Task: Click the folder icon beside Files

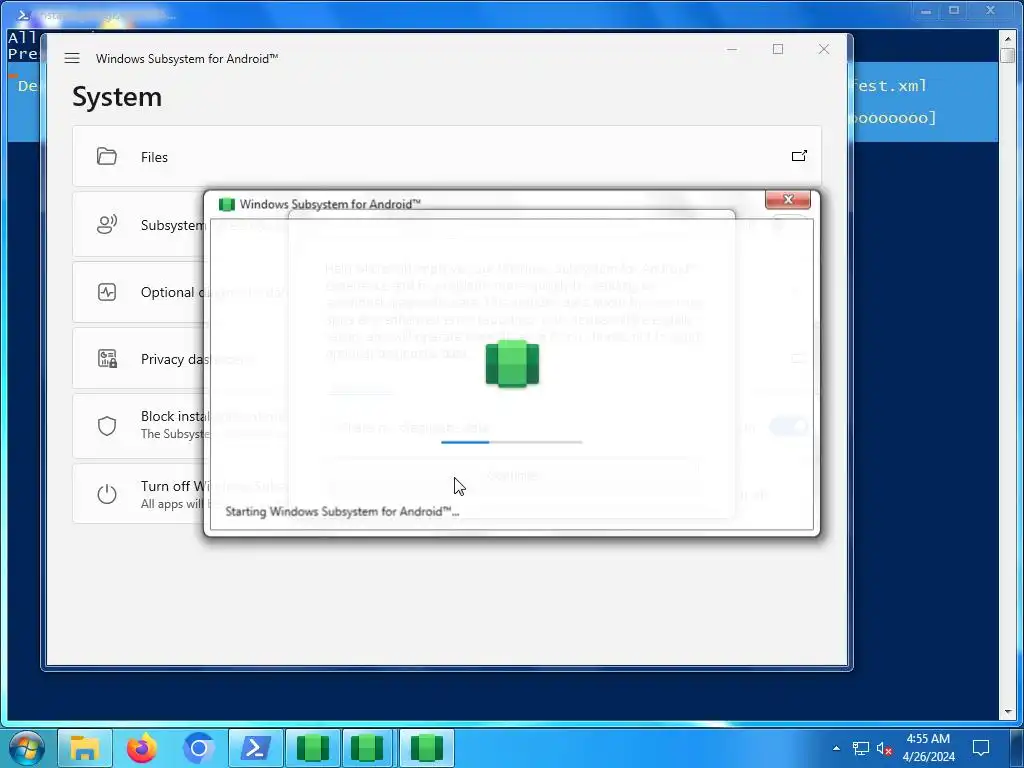Action: coord(106,156)
